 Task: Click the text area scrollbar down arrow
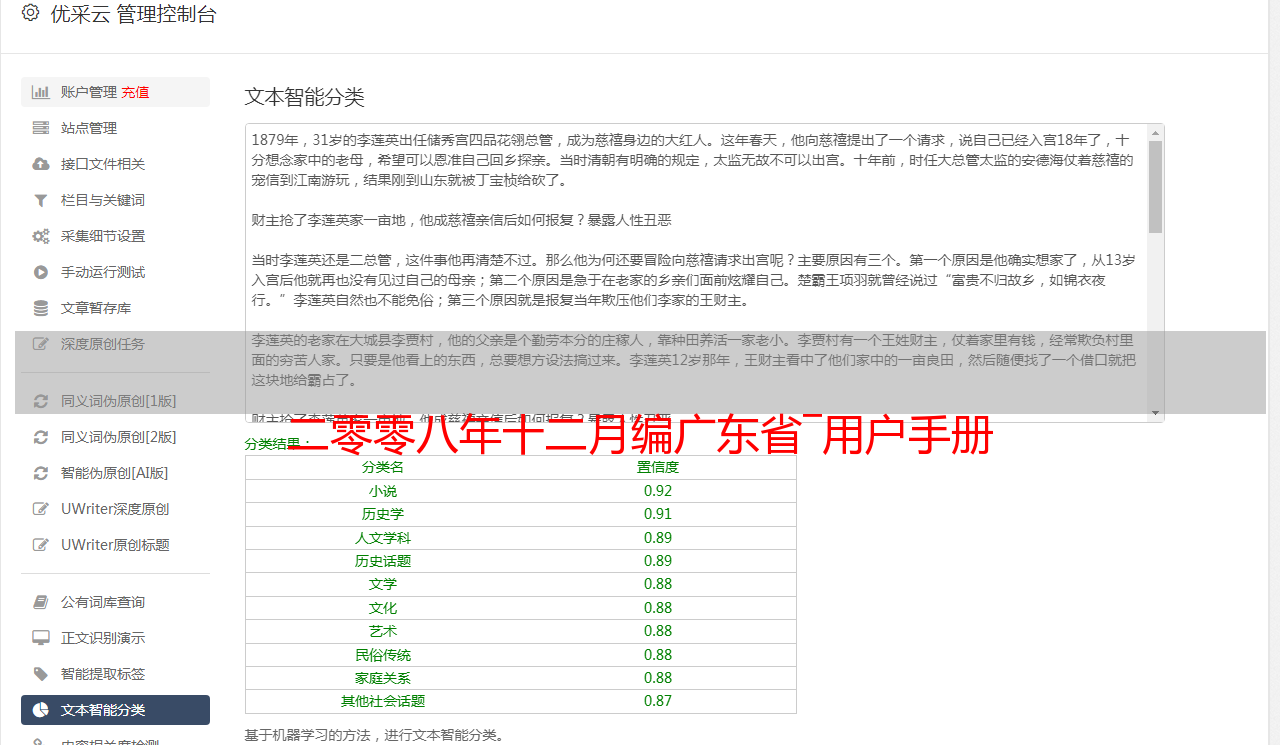(1155, 413)
